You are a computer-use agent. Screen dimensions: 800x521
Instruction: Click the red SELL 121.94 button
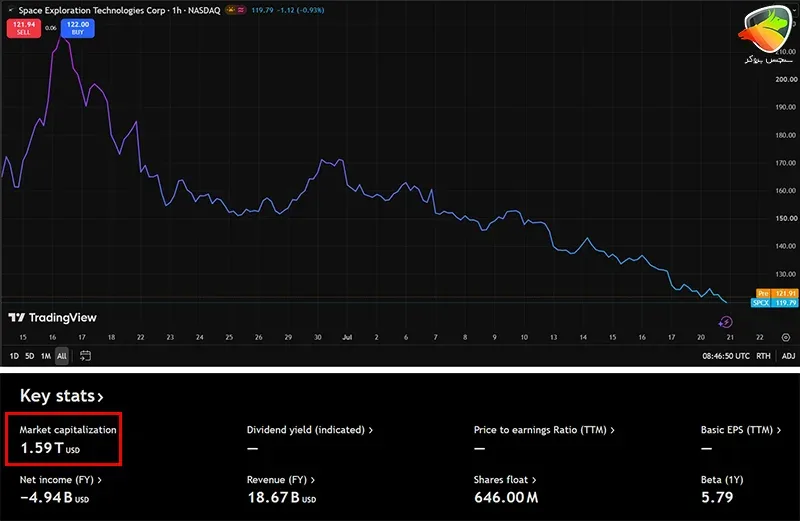click(23, 28)
